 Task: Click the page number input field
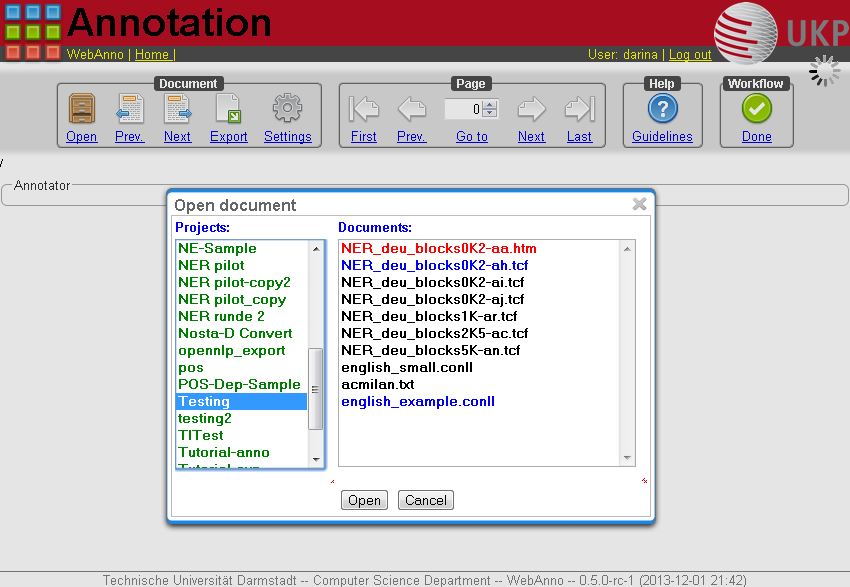(x=463, y=109)
